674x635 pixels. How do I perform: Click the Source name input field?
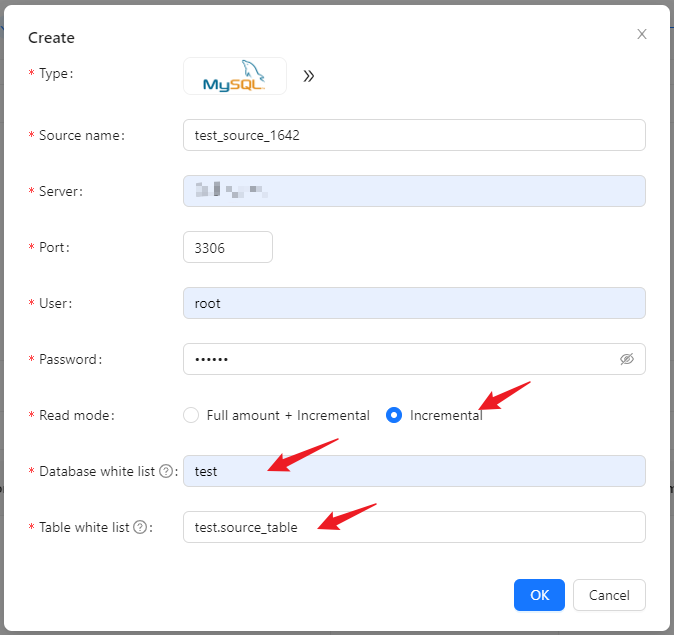[414, 135]
